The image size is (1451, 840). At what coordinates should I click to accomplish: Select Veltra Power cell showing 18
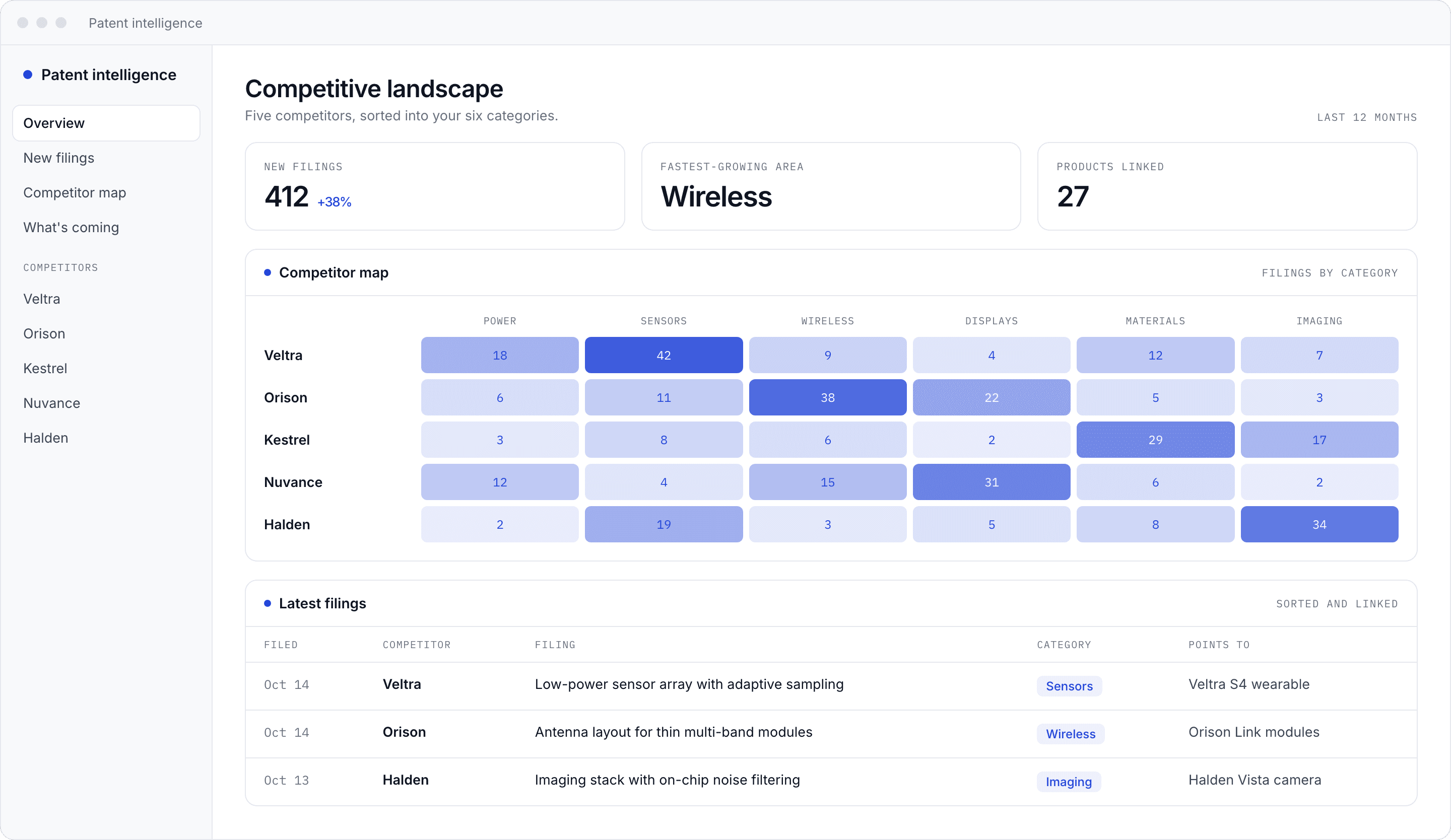tap(500, 355)
